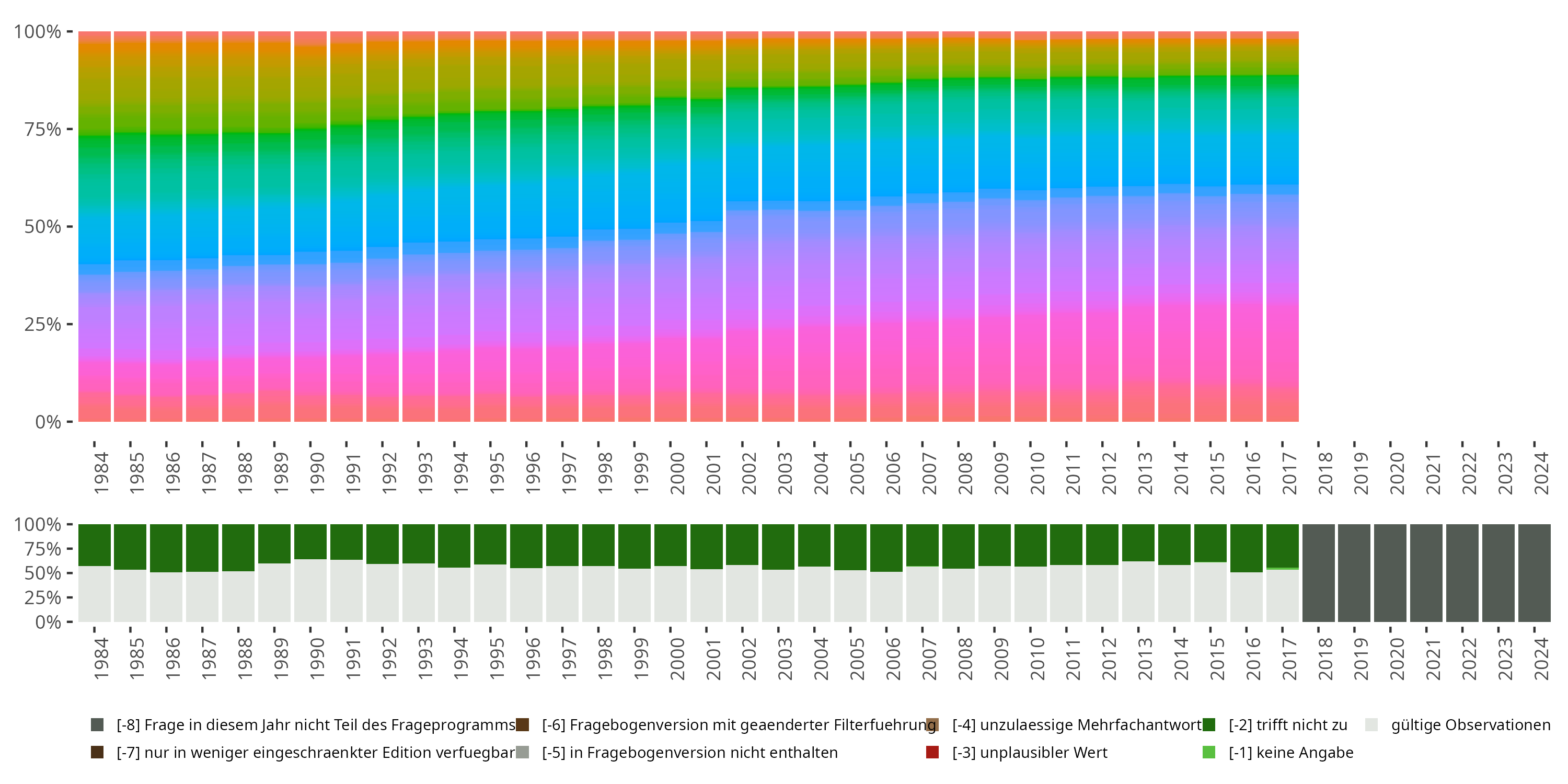This screenshot has height=784, width=1568.
Task: Click the dark gray [-8] legend swatch
Action: tap(97, 724)
